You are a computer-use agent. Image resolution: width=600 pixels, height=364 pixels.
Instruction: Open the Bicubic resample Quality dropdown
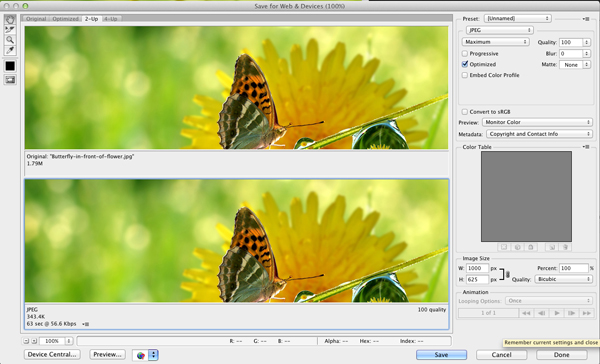564,279
